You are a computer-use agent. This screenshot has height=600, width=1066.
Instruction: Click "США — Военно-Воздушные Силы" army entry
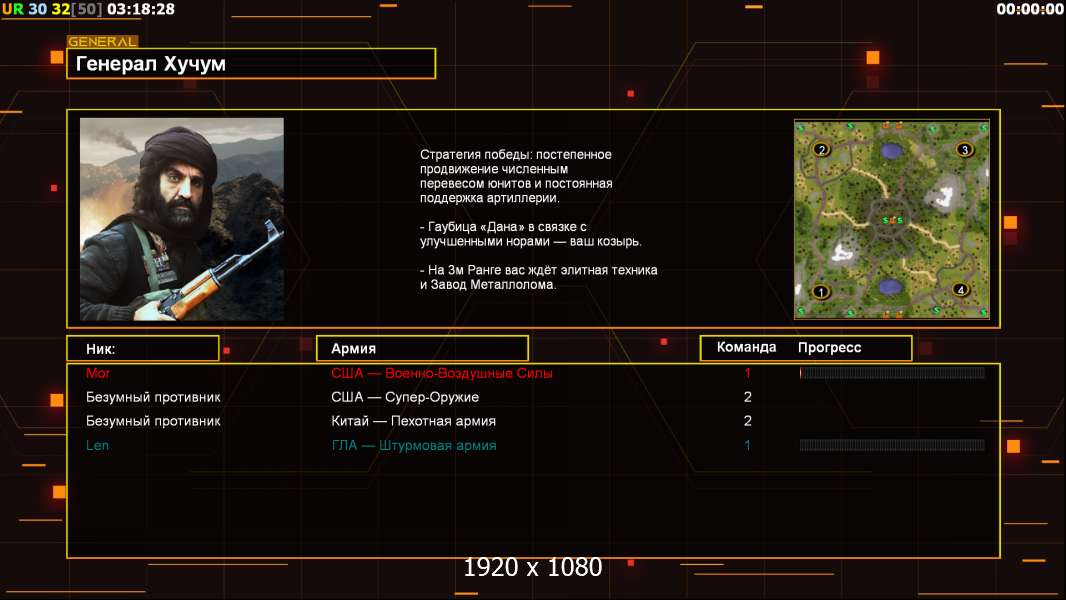(x=442, y=373)
